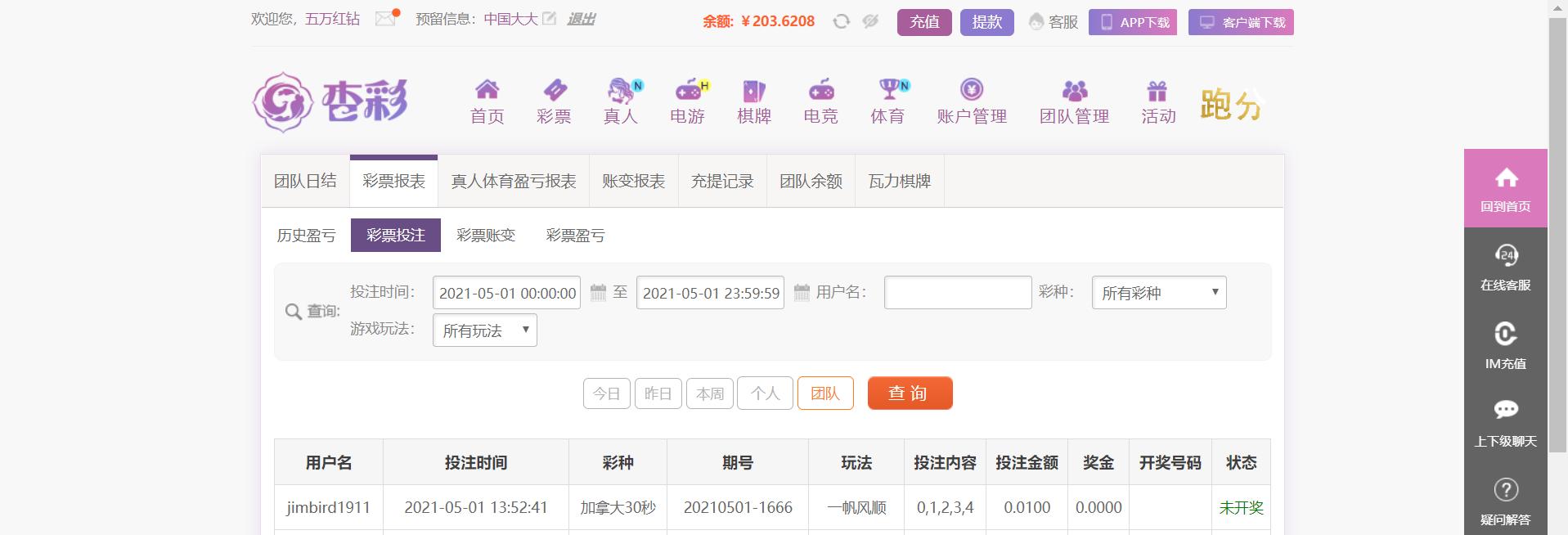Click the 投注金额 column header
Image resolution: width=1568 pixels, height=535 pixels.
click(1027, 462)
